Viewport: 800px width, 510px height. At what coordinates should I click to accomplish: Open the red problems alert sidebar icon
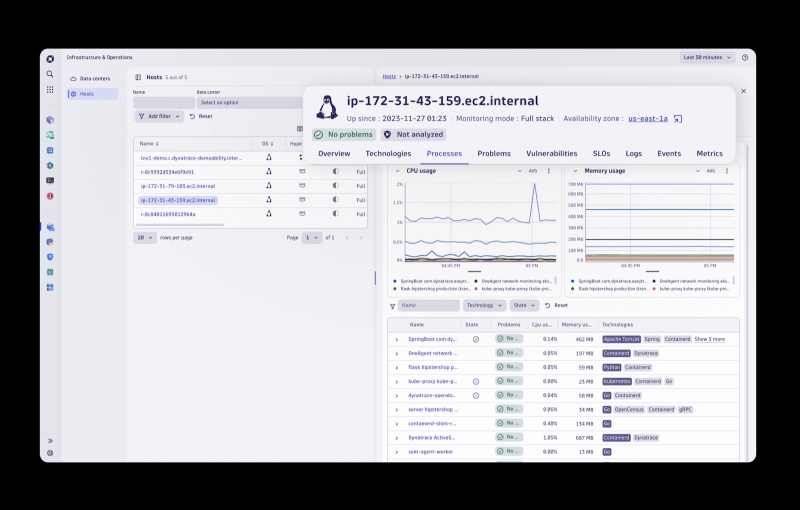(x=50, y=196)
